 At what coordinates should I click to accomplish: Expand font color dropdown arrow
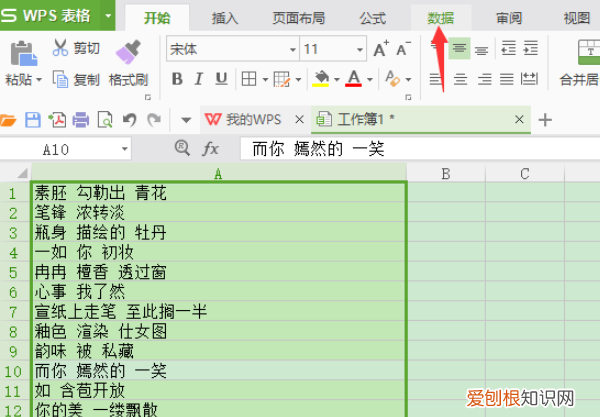pyautogui.click(x=369, y=80)
